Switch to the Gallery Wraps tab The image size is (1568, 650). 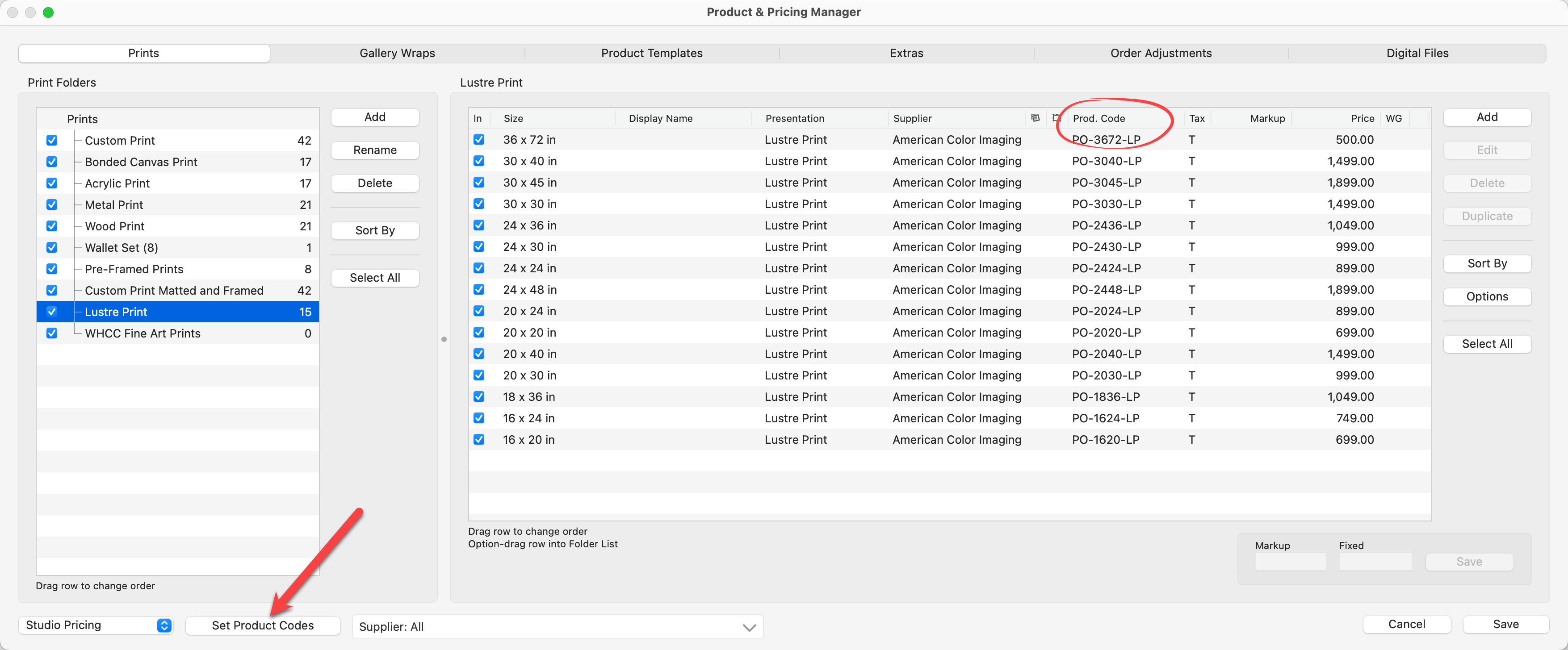(x=397, y=53)
